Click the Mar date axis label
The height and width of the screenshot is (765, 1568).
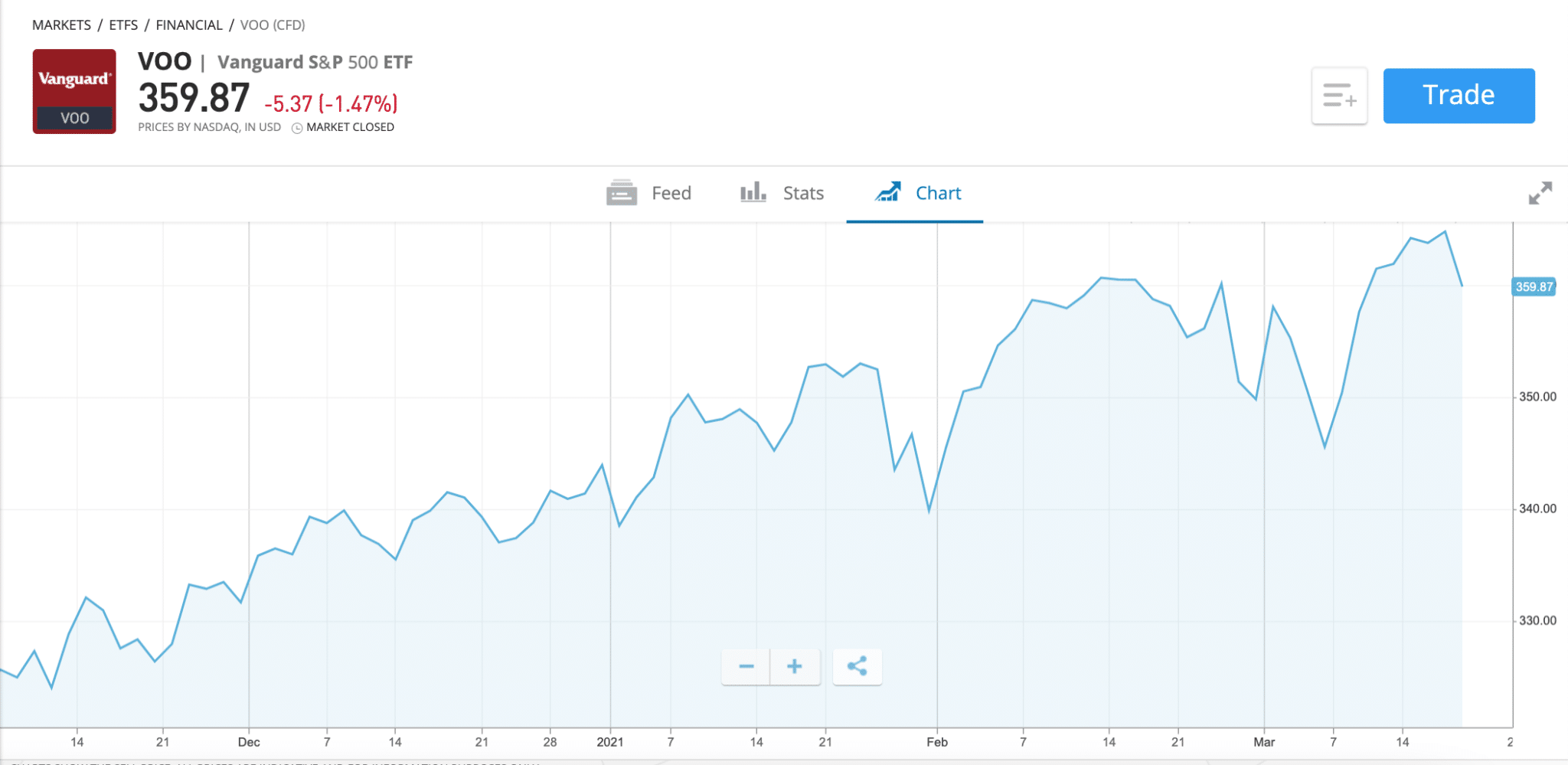click(1264, 742)
